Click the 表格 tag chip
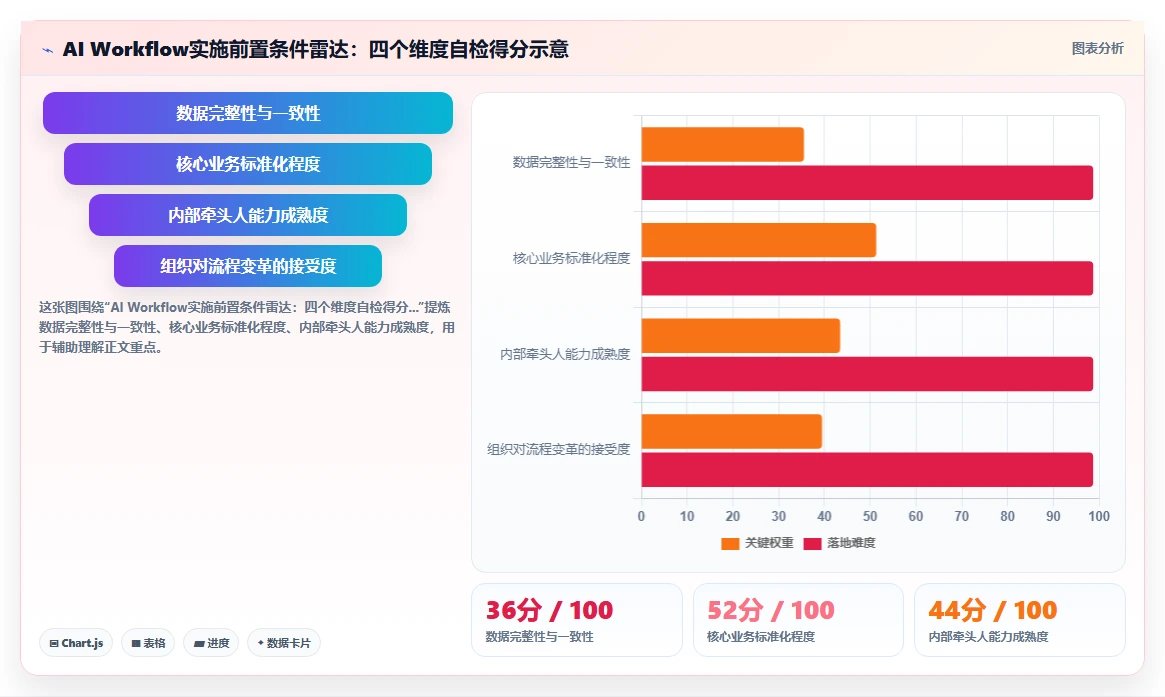The image size is (1165, 697). [x=148, y=643]
